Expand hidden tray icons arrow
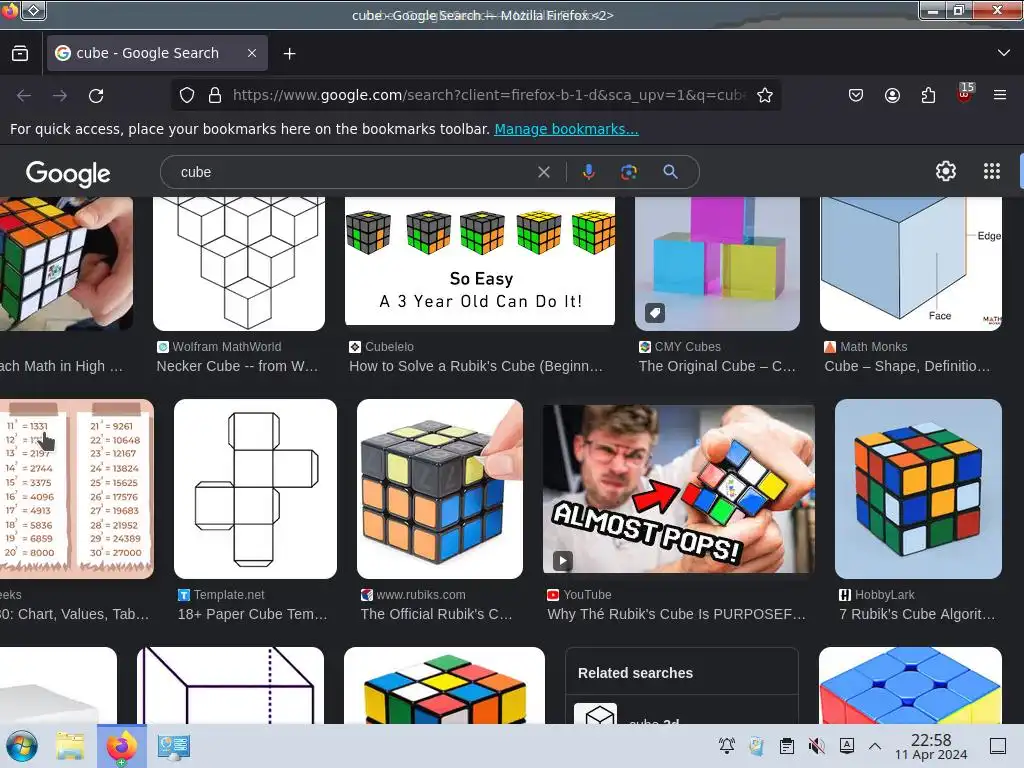The width and height of the screenshot is (1024, 768). (x=875, y=746)
